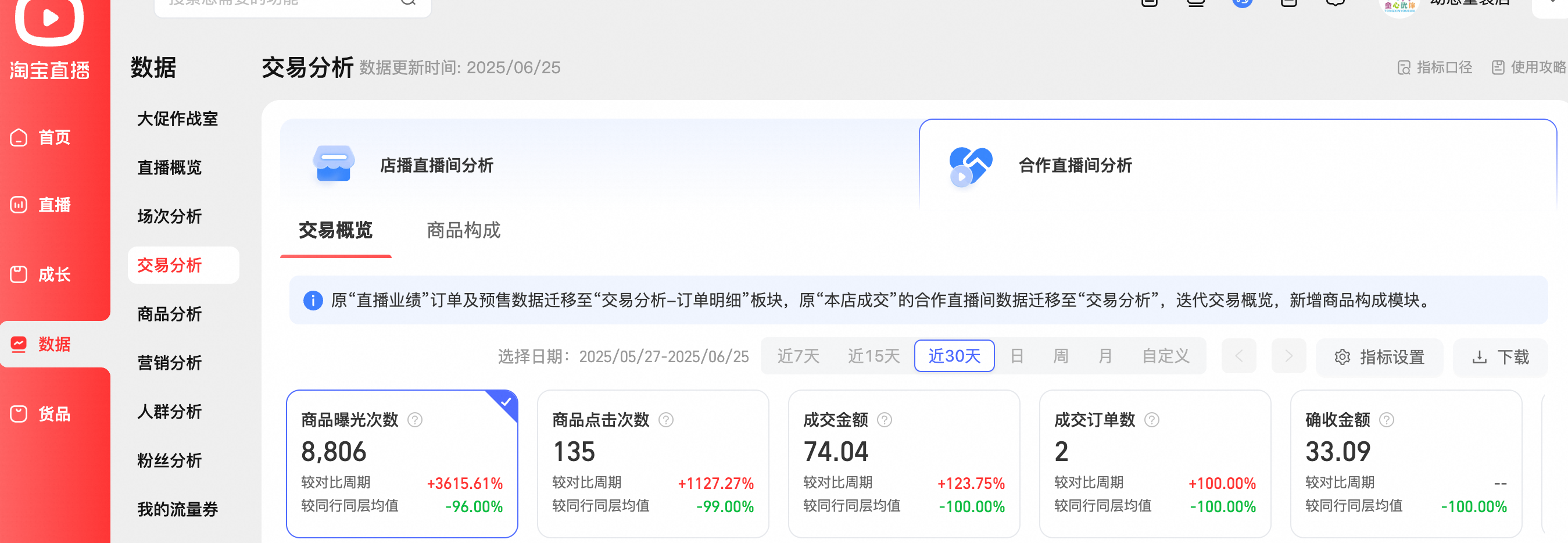Click the 8,806 exposure value
Screen dimensions: 1568x543
click(x=334, y=452)
